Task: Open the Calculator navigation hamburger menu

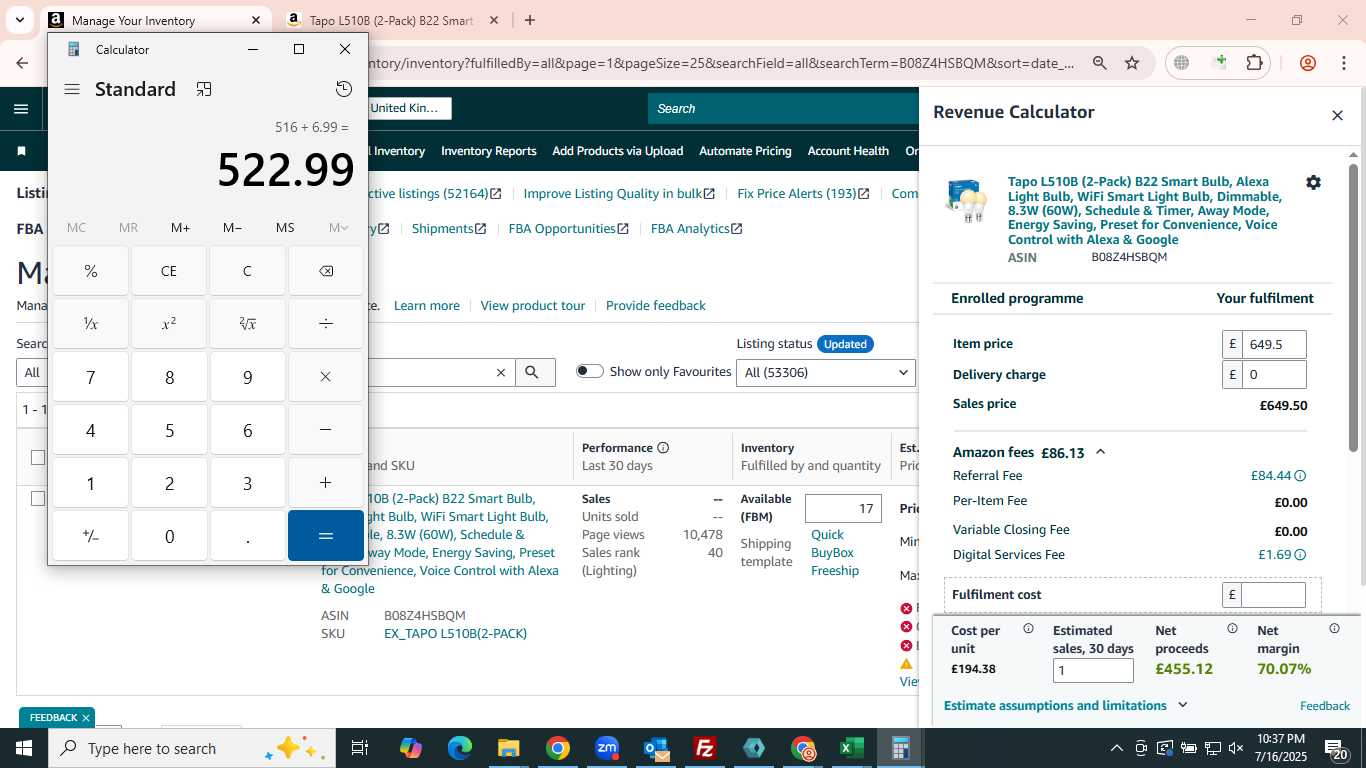Action: click(x=72, y=89)
